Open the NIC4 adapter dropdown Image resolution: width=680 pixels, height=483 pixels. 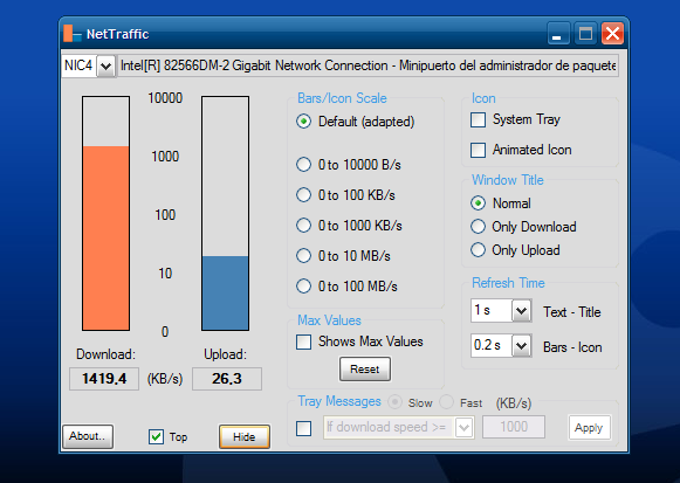105,66
